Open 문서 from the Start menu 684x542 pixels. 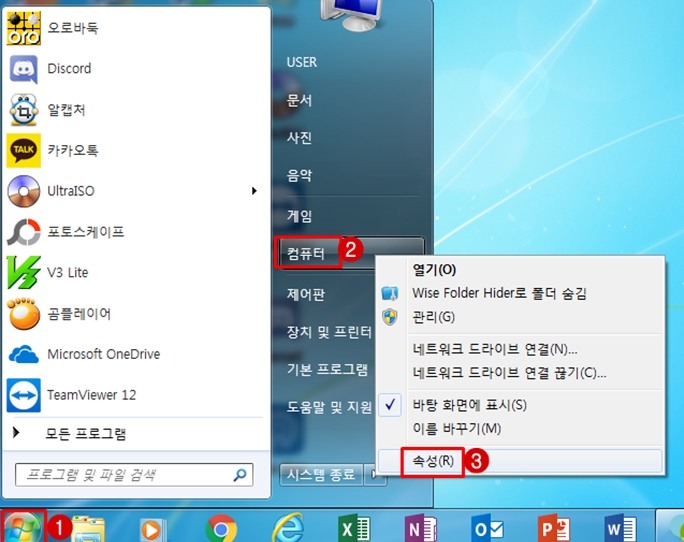pyautogui.click(x=299, y=101)
